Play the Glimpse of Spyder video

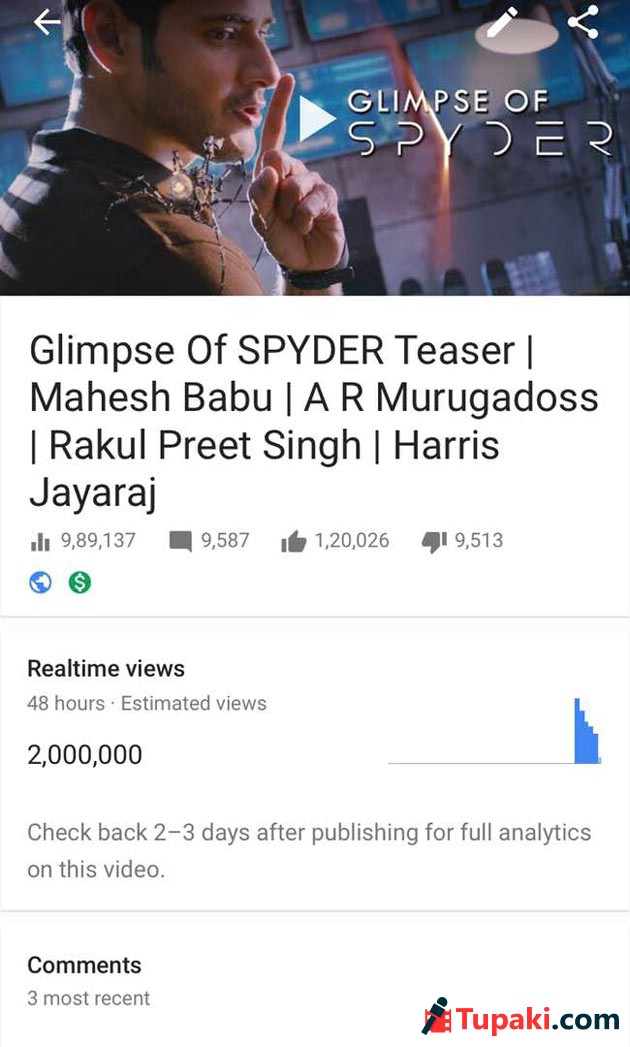[x=316, y=119]
